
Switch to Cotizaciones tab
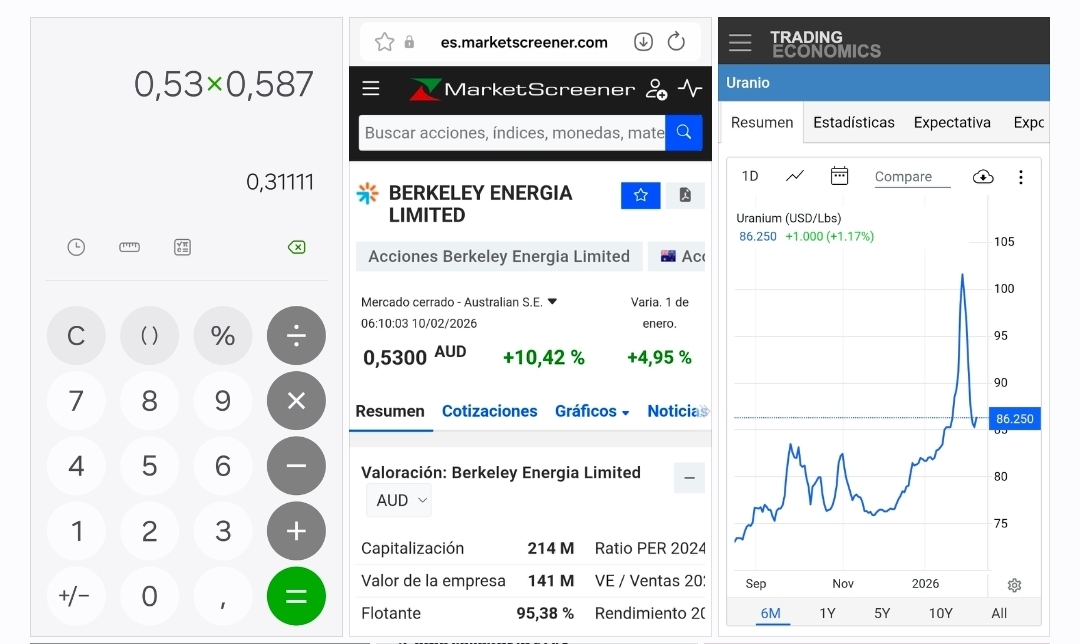(x=490, y=411)
